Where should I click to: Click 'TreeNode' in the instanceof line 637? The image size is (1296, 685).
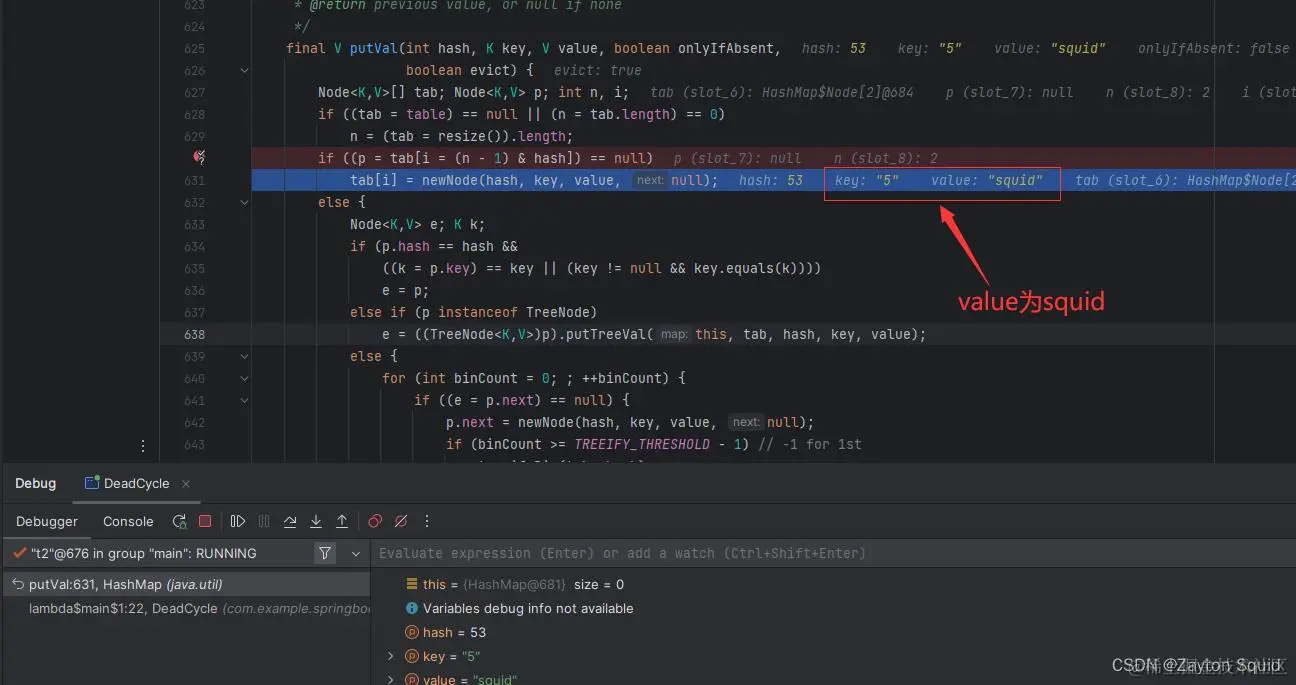click(557, 312)
